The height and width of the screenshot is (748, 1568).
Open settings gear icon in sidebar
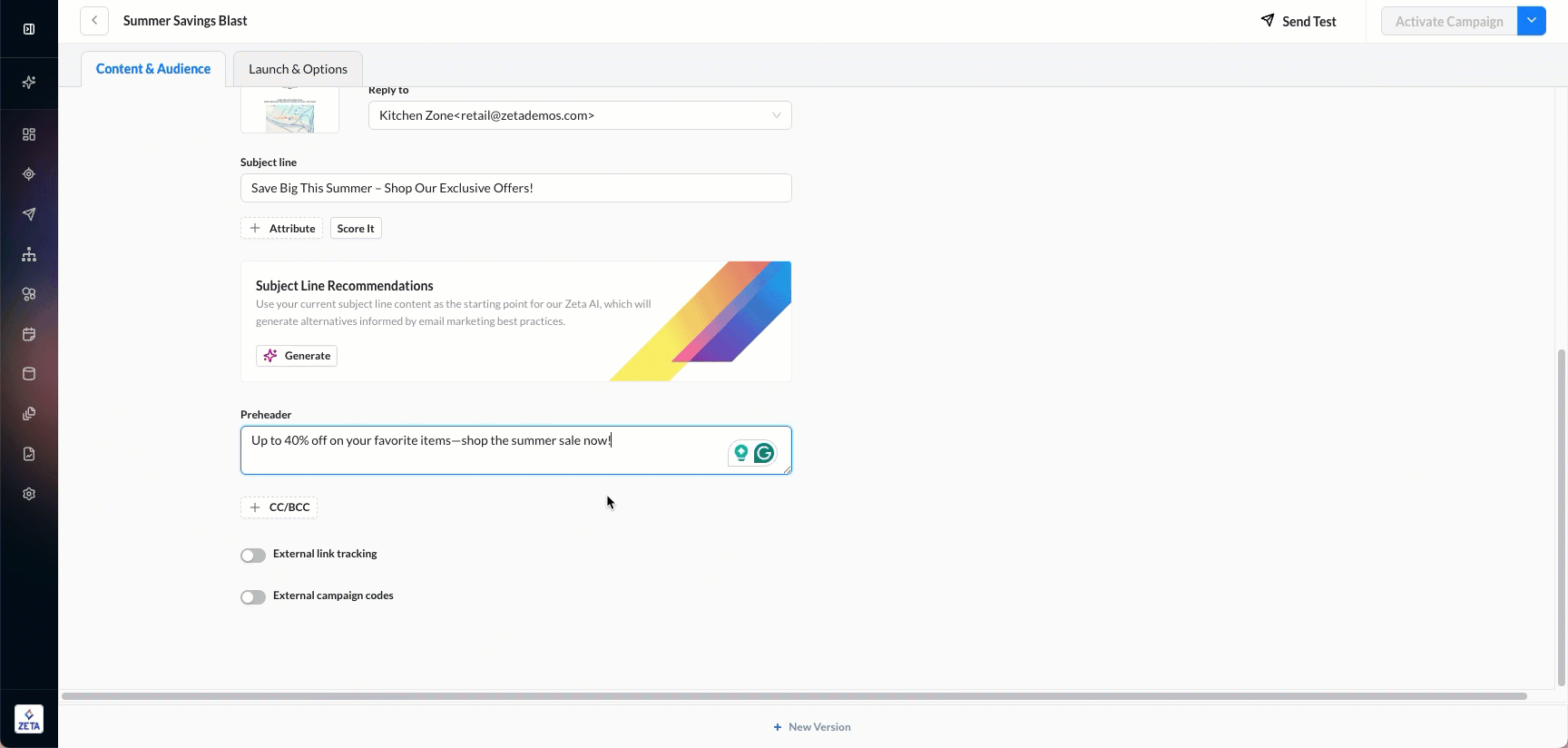29,494
